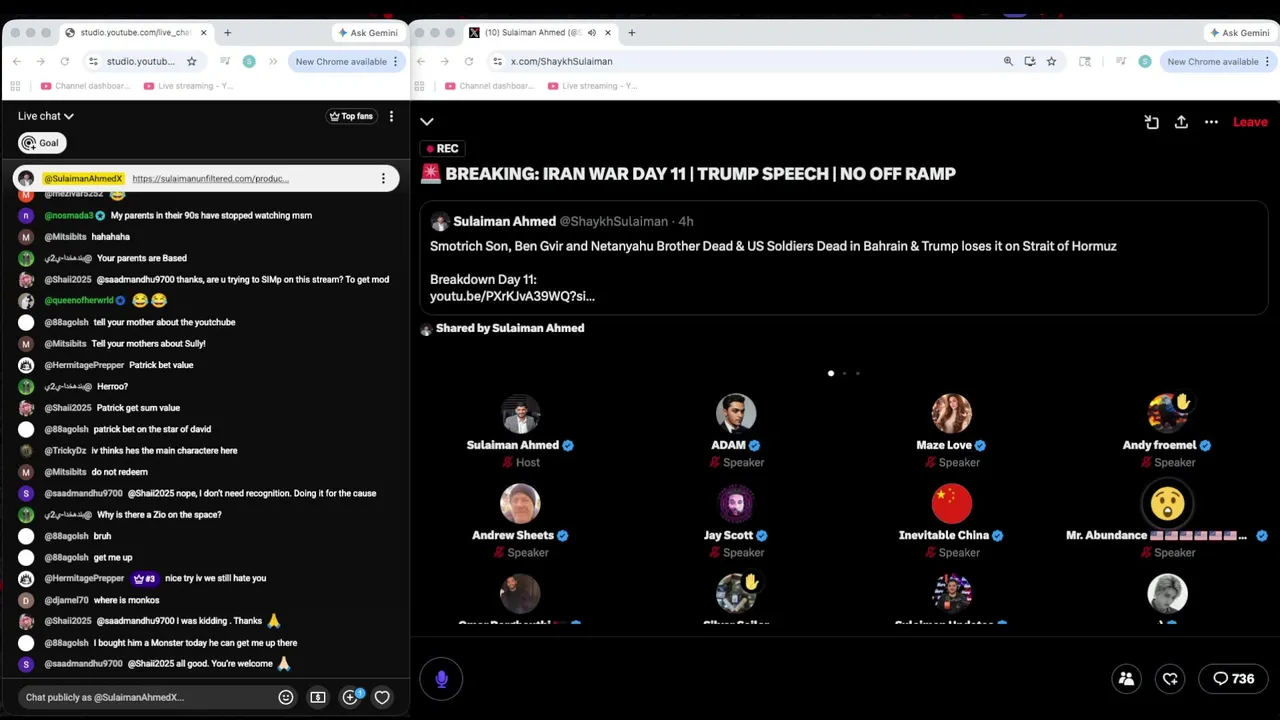The width and height of the screenshot is (1280, 720).
Task: Go to second page dot of speakers
Action: [844, 373]
